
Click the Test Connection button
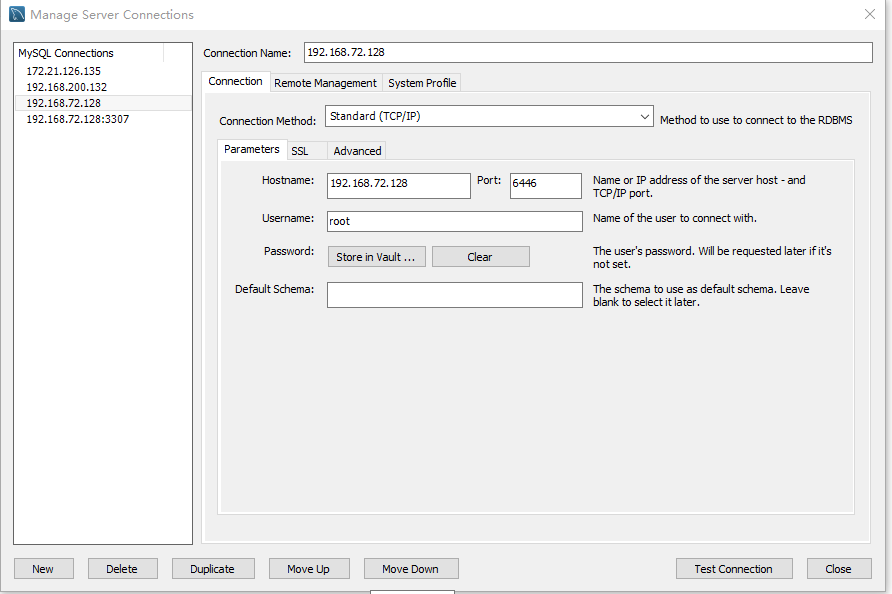733,569
